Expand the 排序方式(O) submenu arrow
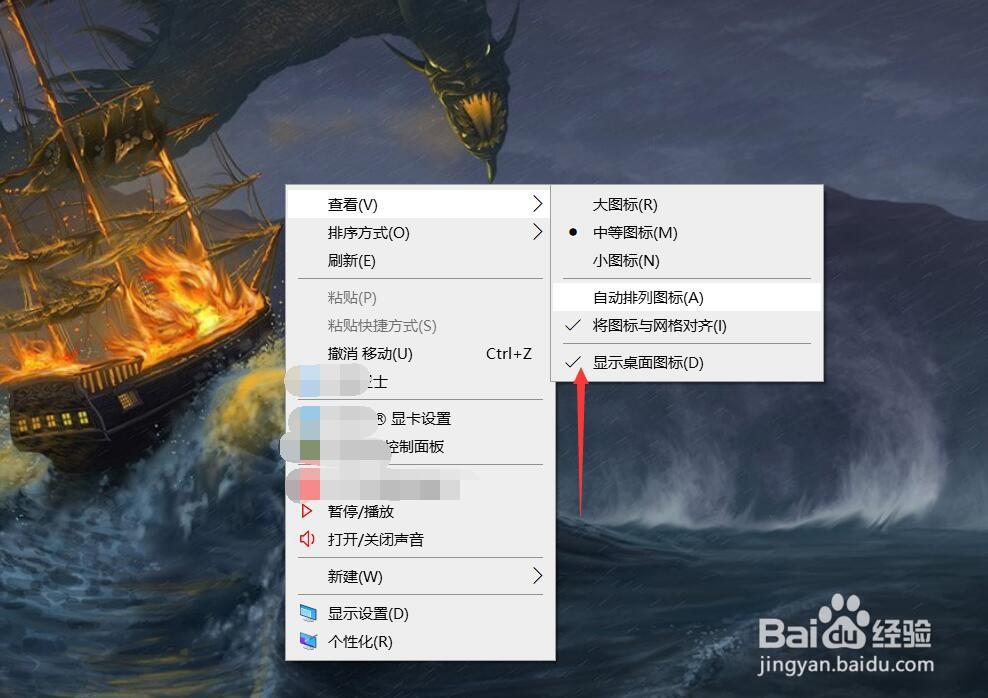The height and width of the screenshot is (698, 988). (x=537, y=232)
